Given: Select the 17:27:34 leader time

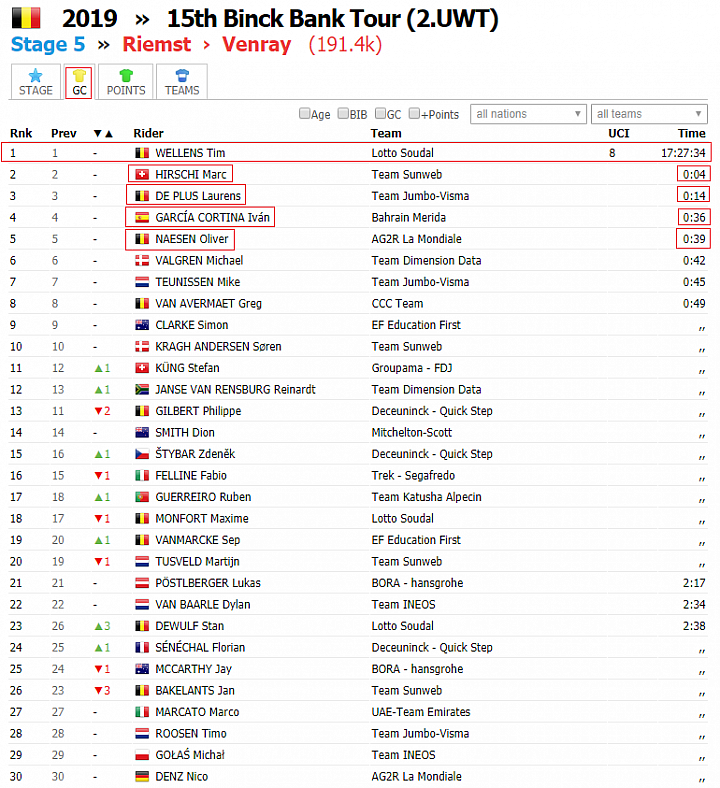Looking at the screenshot, I should tap(683, 153).
